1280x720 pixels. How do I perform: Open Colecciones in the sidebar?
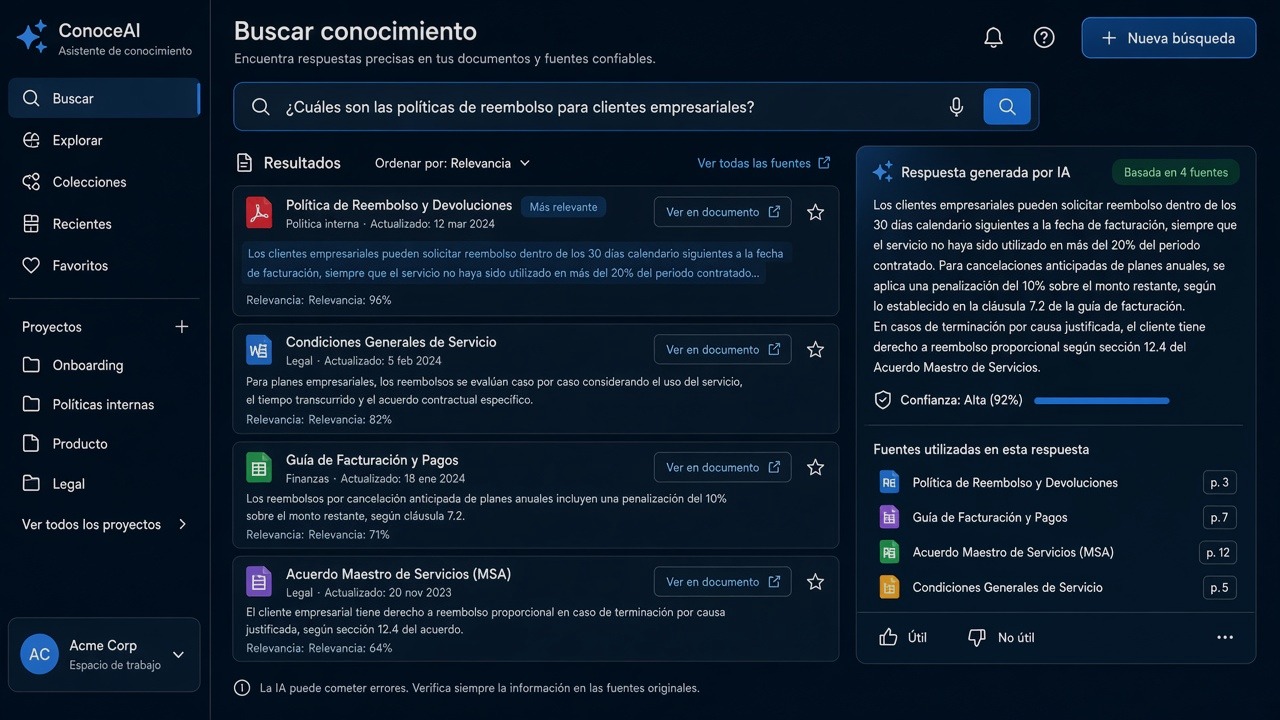coord(104,182)
